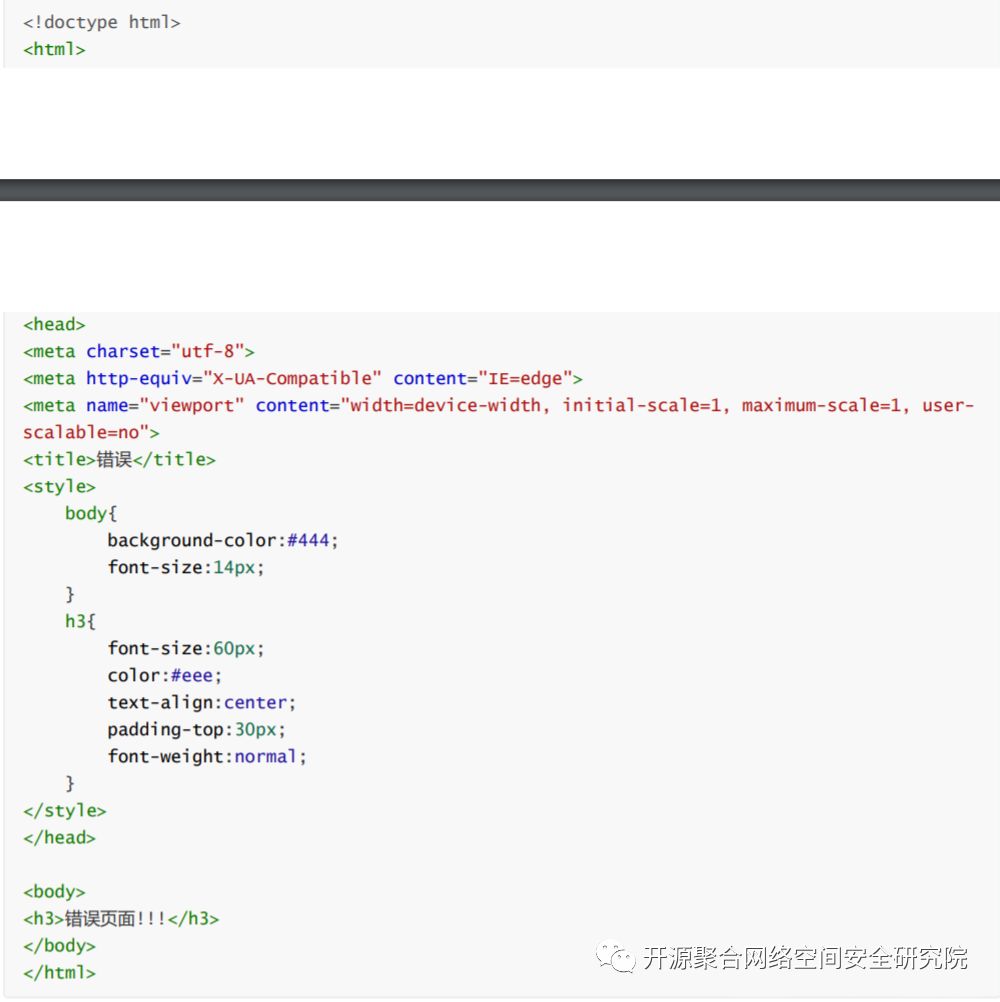Click the title tag containing 错误

click(x=119, y=460)
